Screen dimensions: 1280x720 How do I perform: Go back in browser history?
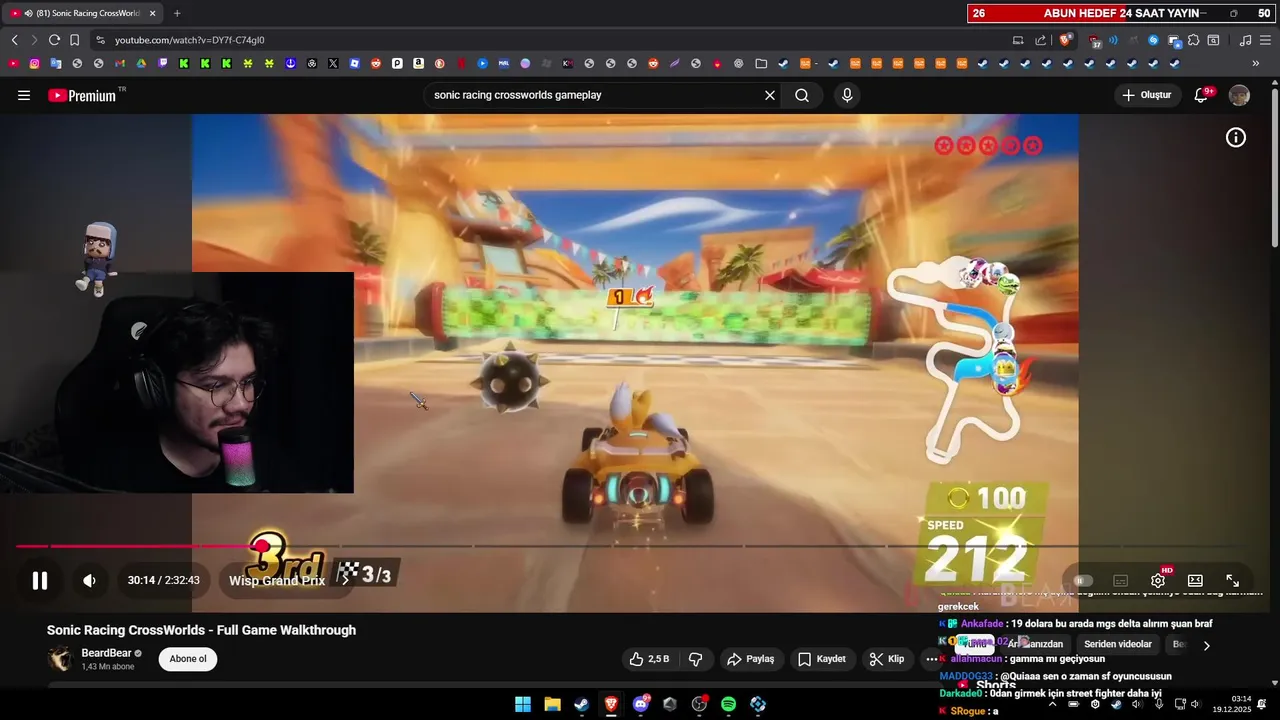(x=14, y=40)
